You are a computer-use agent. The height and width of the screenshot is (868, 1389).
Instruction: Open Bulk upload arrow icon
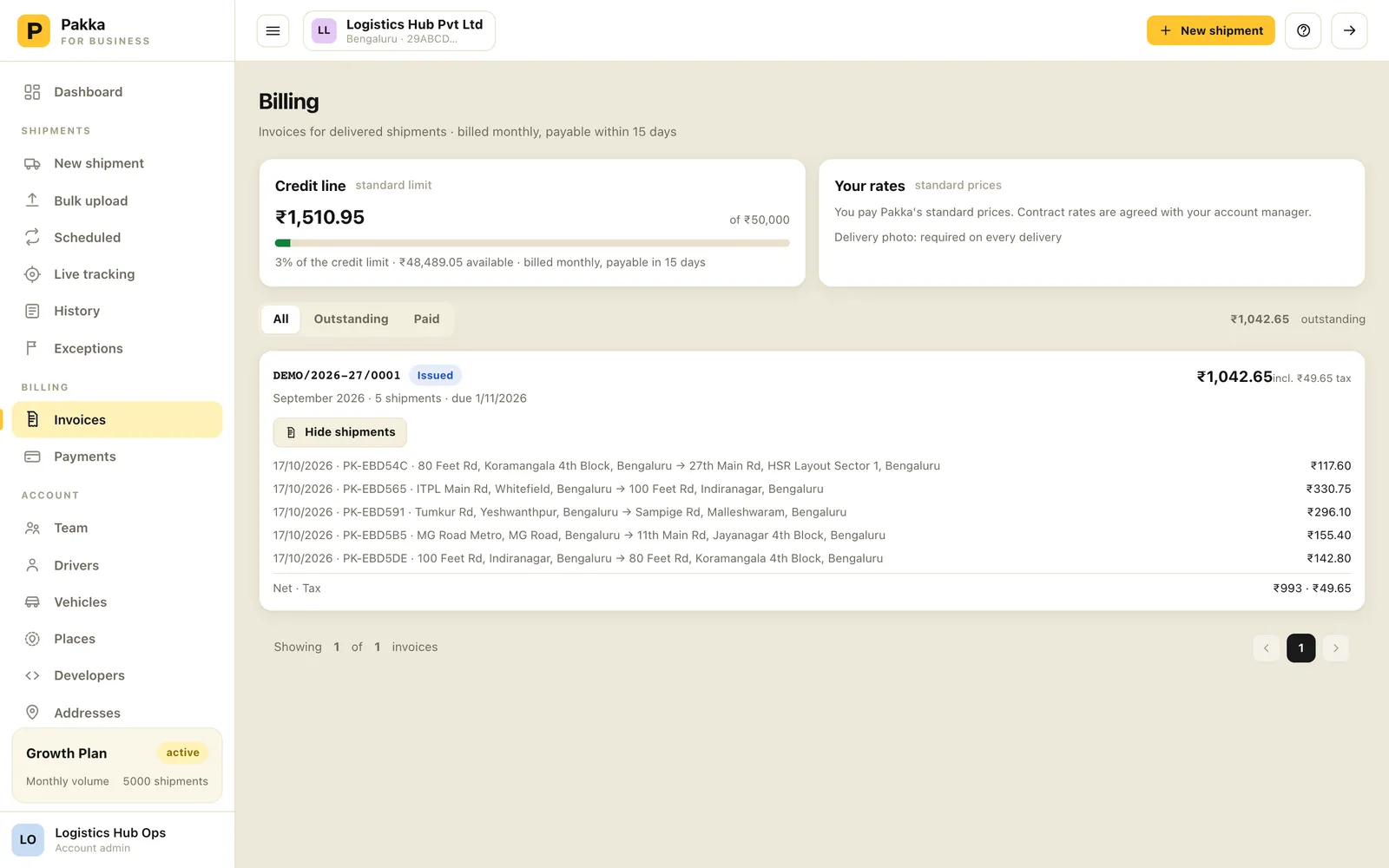tap(32, 201)
